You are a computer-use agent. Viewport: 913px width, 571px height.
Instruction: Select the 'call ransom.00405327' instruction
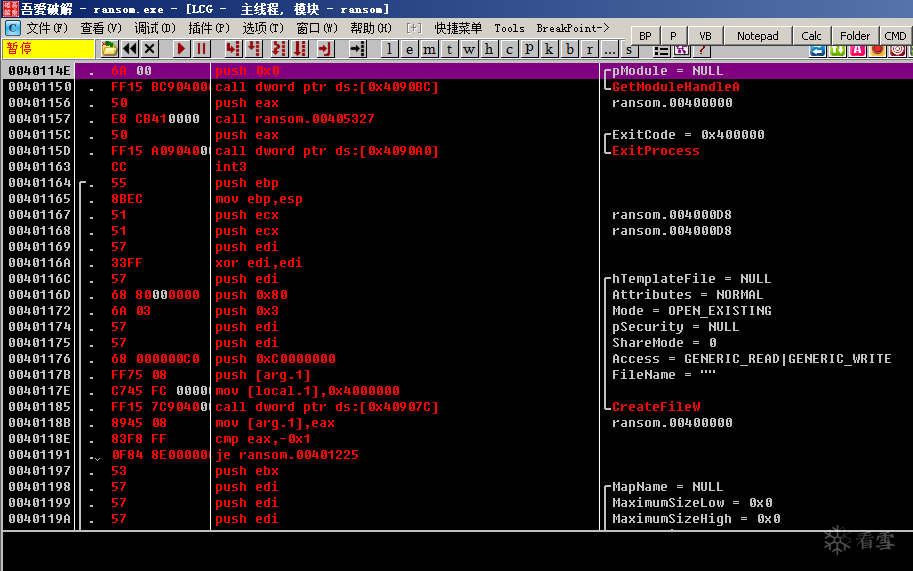[295, 119]
